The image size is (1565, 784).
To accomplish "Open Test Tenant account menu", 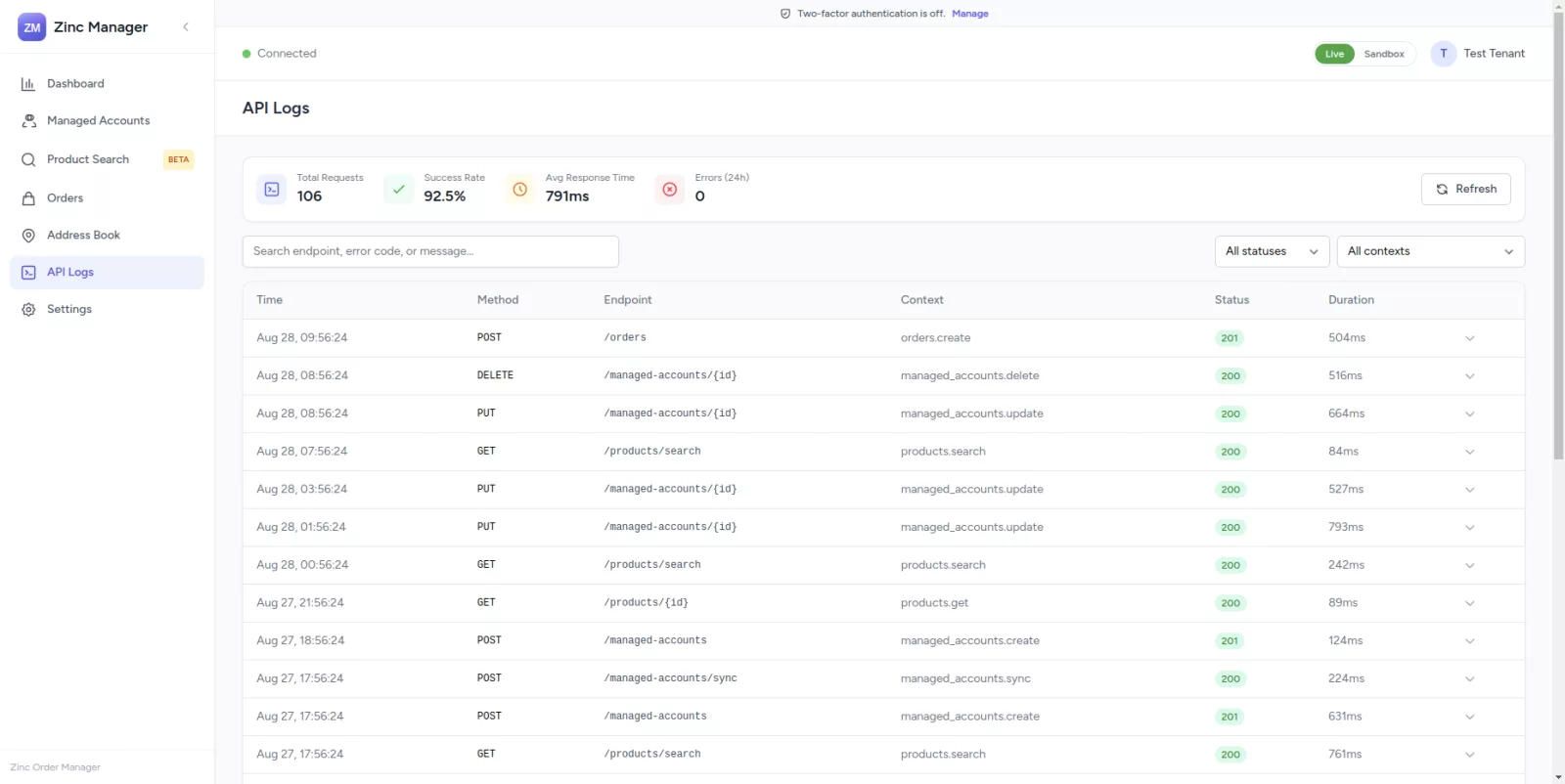I will click(1478, 54).
